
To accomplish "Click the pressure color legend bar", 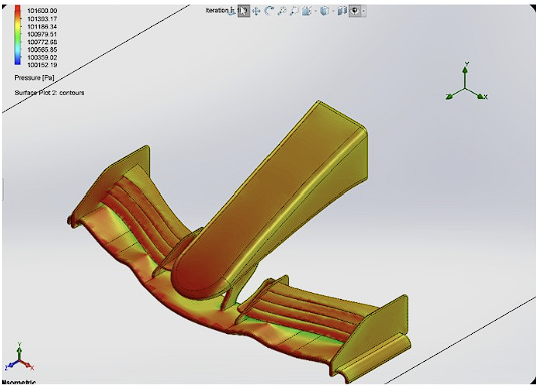I will [x=17, y=35].
